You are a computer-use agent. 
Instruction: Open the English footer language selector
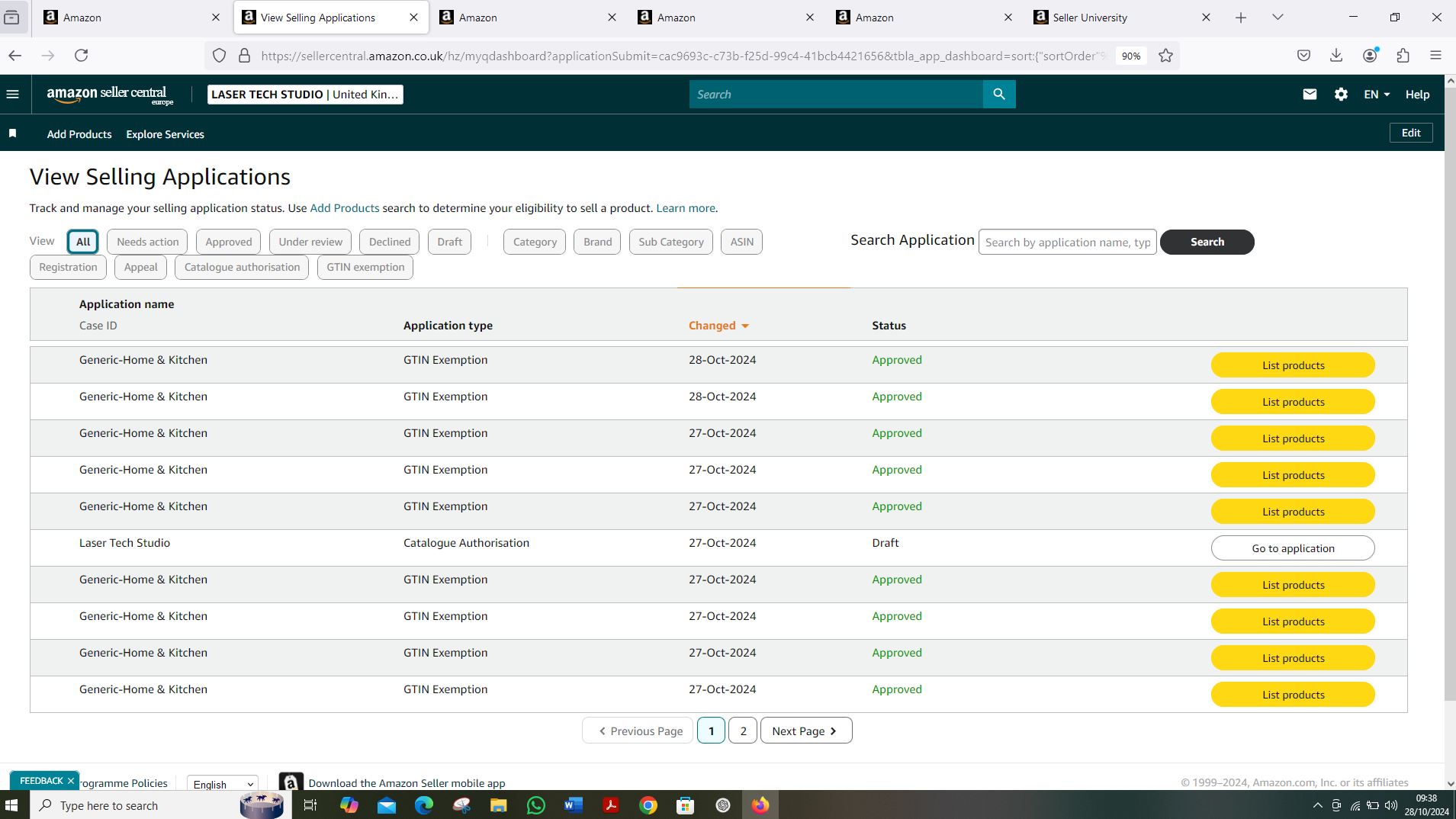223,784
